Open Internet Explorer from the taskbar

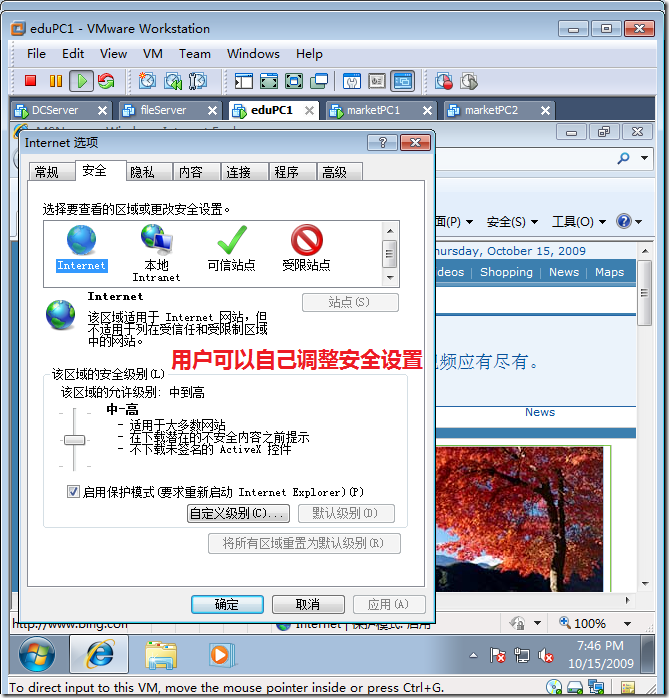[99, 654]
